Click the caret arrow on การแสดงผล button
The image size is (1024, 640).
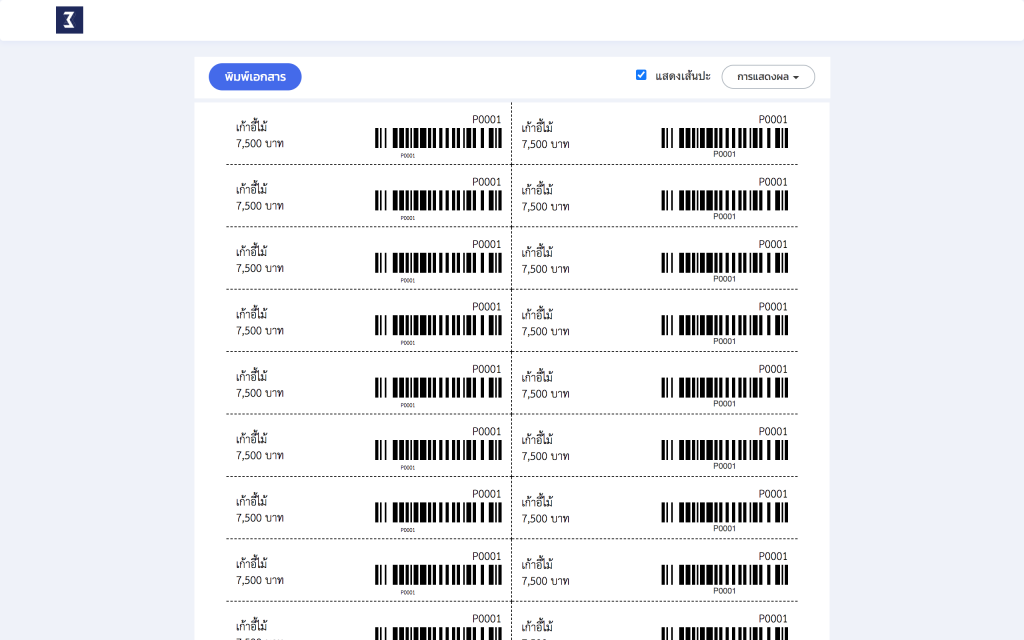click(796, 78)
